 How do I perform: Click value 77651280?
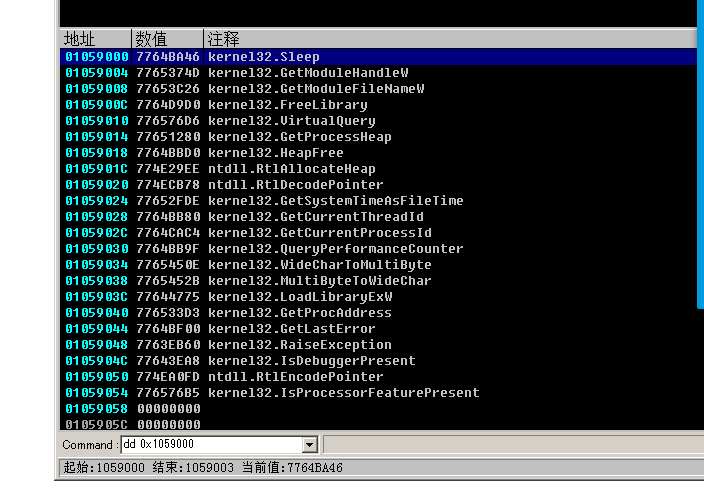click(168, 137)
